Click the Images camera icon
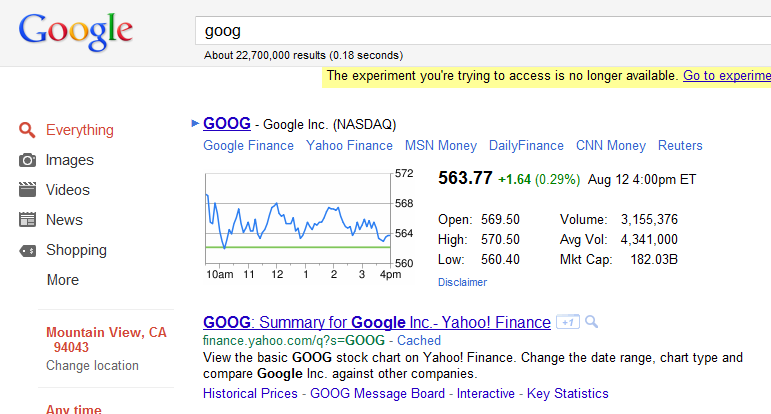This screenshot has height=414, width=771. (x=28, y=160)
